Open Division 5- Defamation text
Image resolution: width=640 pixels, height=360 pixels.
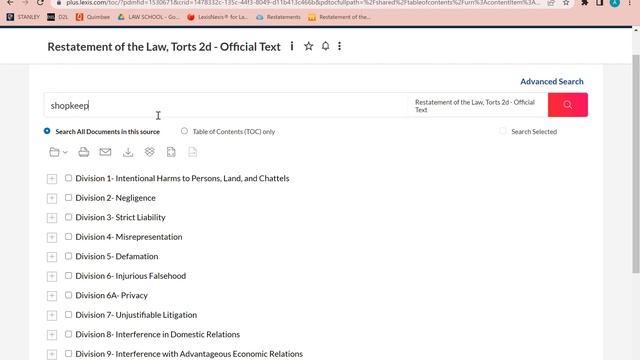pyautogui.click(x=117, y=256)
